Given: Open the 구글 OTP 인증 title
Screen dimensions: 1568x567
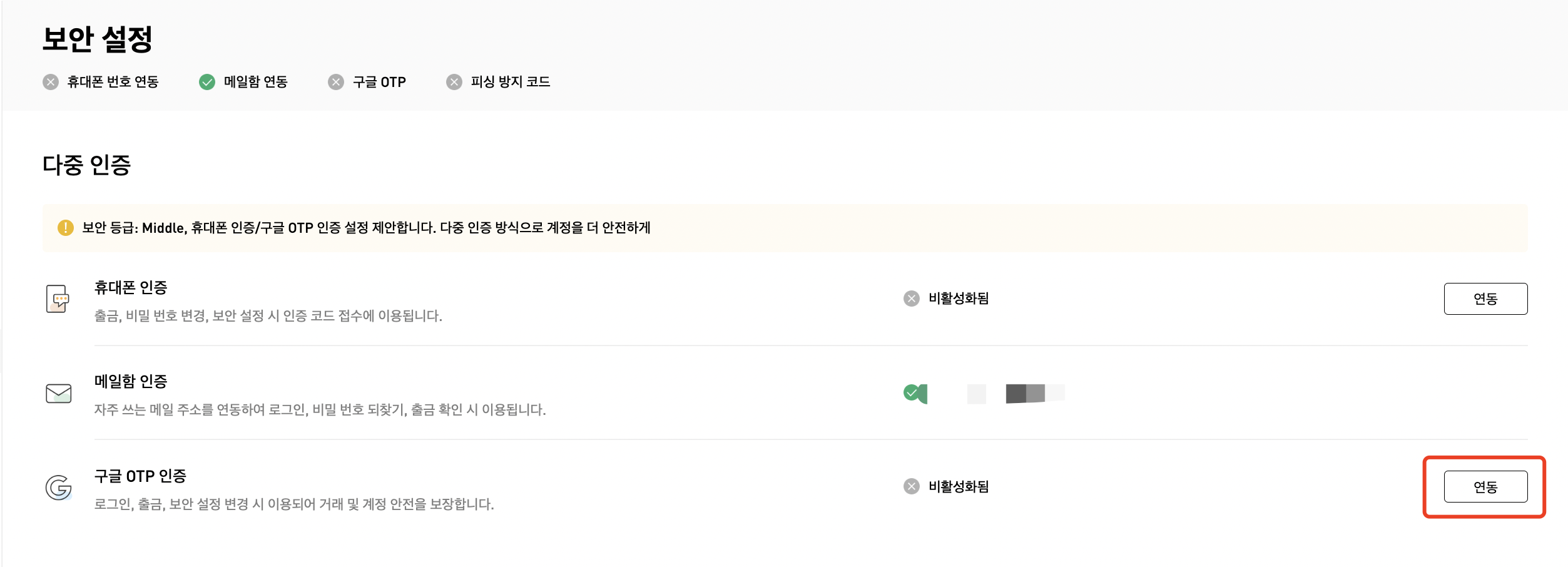Looking at the screenshot, I should pos(140,476).
